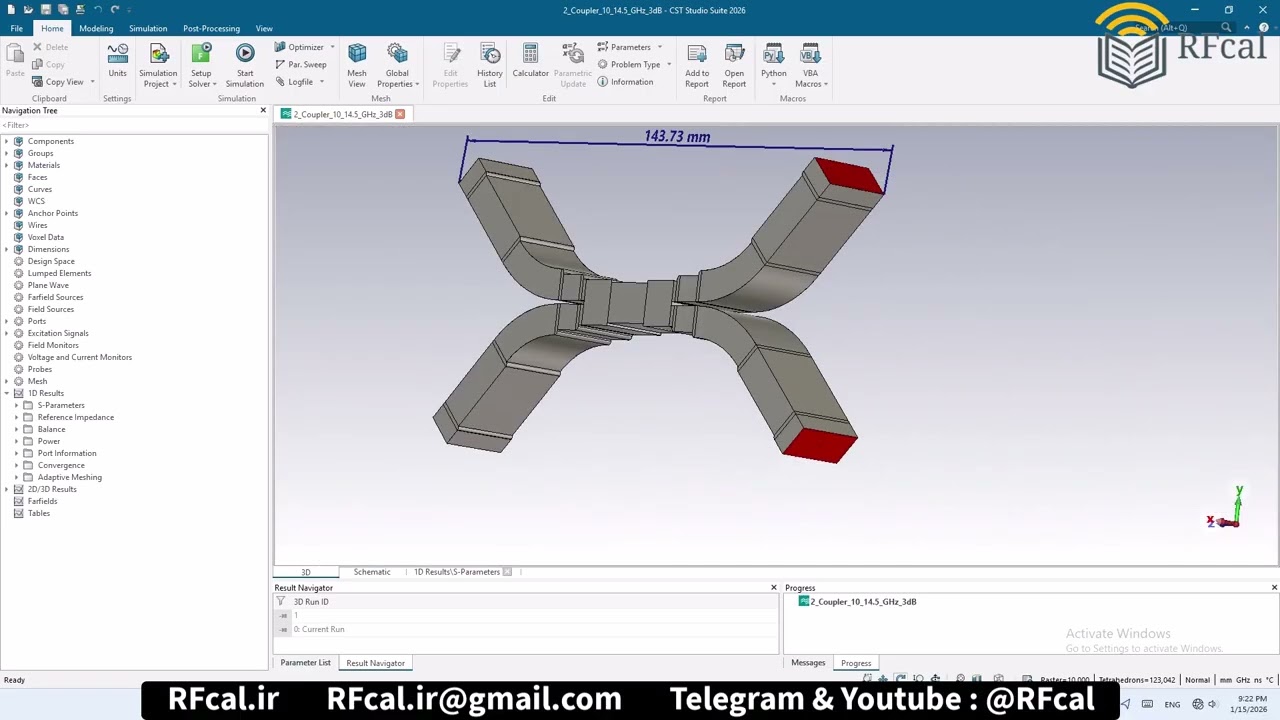The height and width of the screenshot is (720, 1280).
Task: Open the History List
Action: click(490, 65)
